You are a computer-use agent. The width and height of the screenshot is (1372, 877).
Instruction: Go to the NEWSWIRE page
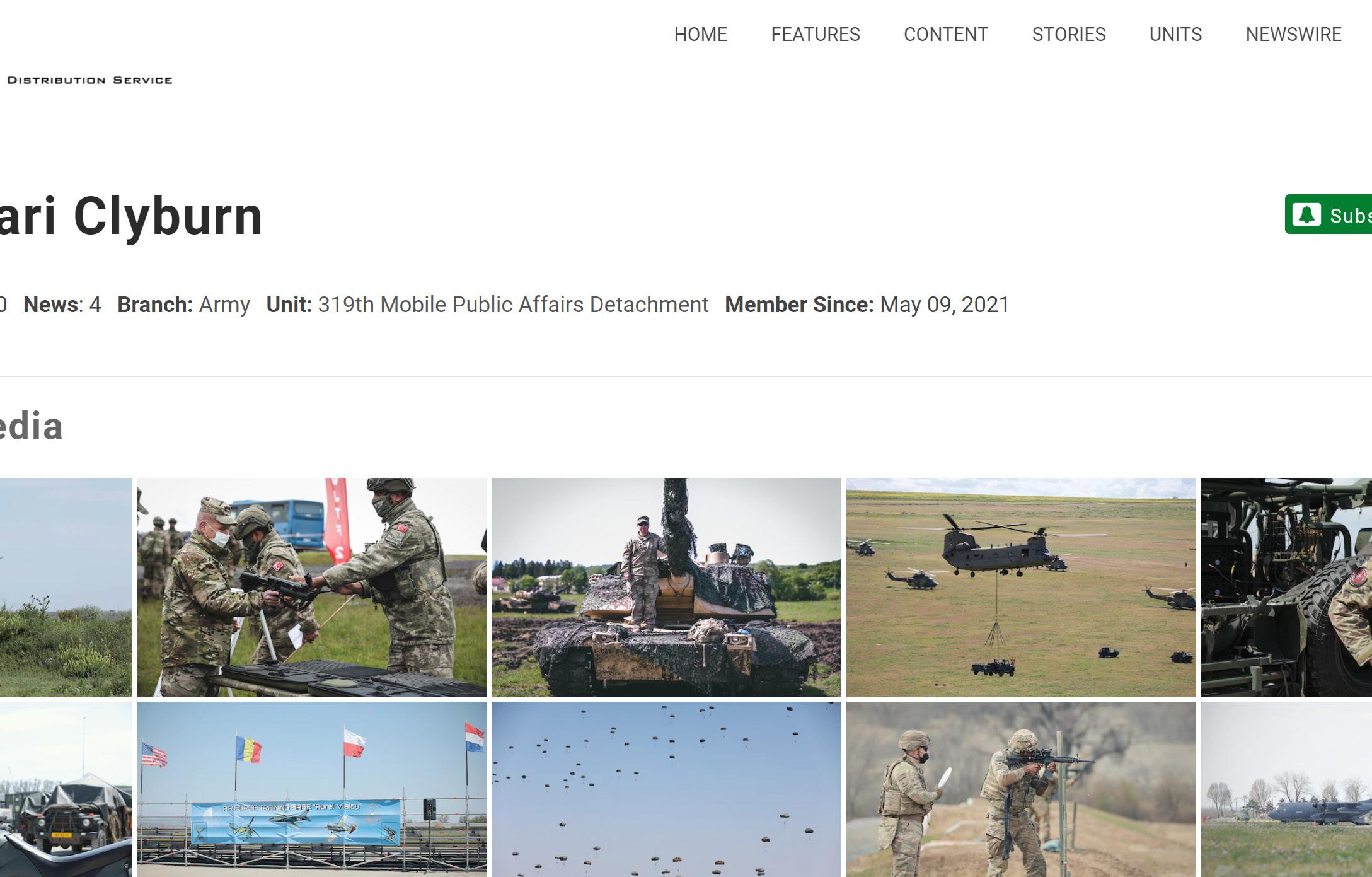(x=1293, y=34)
